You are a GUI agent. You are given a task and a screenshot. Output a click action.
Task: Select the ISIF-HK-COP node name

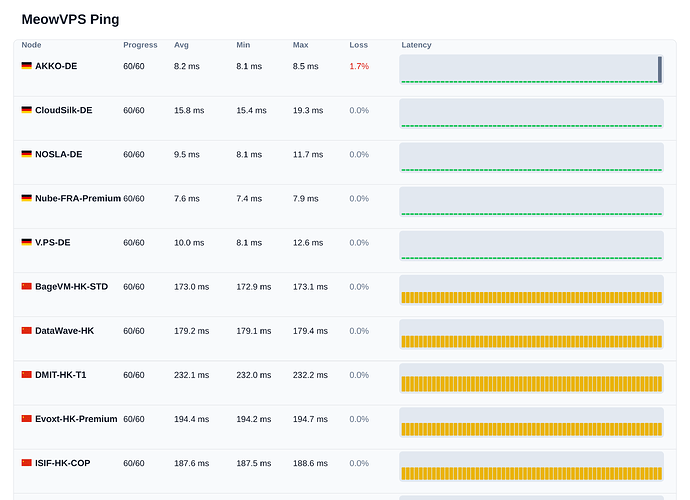(x=62, y=463)
